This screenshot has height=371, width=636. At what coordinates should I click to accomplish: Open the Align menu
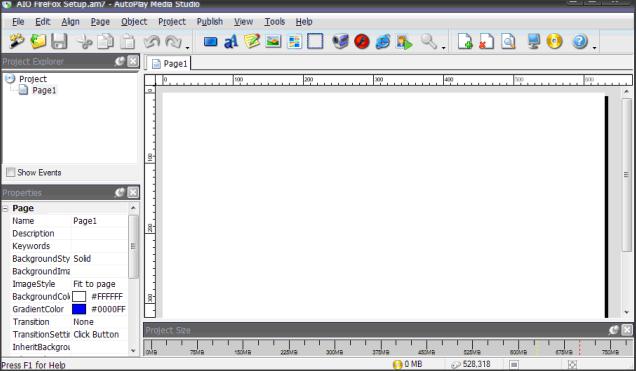[x=70, y=21]
